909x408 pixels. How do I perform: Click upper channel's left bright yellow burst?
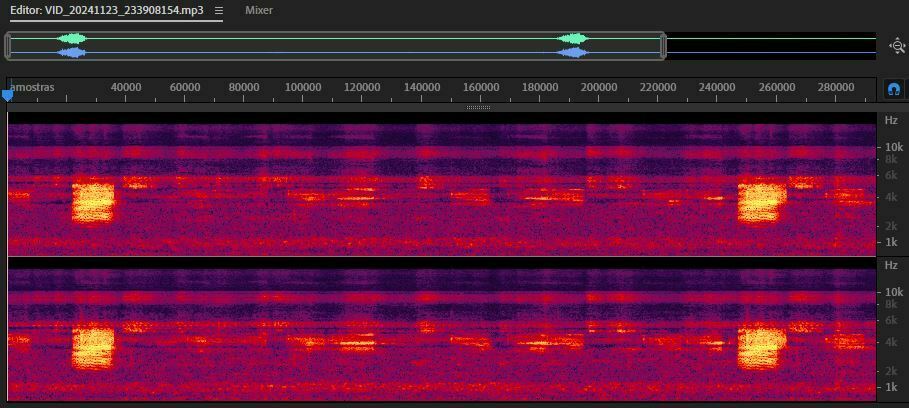click(94, 201)
